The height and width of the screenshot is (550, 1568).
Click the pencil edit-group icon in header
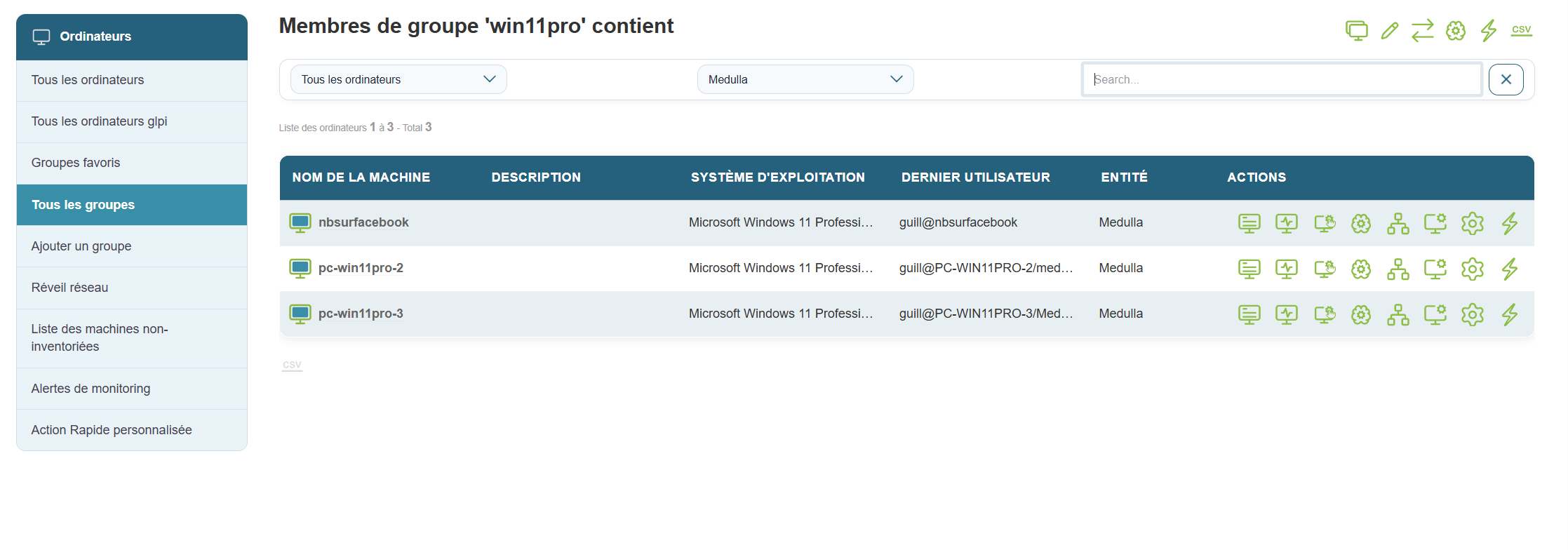(1389, 31)
